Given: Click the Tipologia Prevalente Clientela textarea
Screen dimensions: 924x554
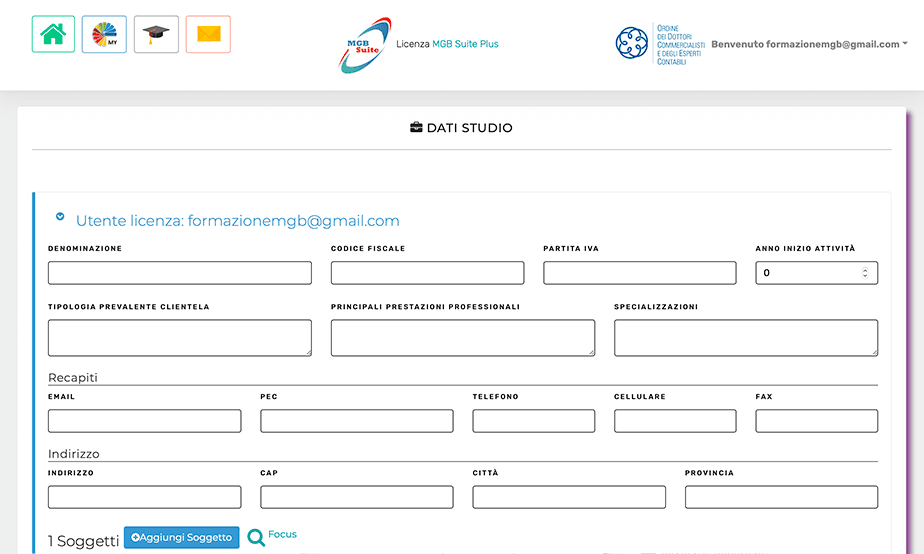Looking at the screenshot, I should pos(180,338).
